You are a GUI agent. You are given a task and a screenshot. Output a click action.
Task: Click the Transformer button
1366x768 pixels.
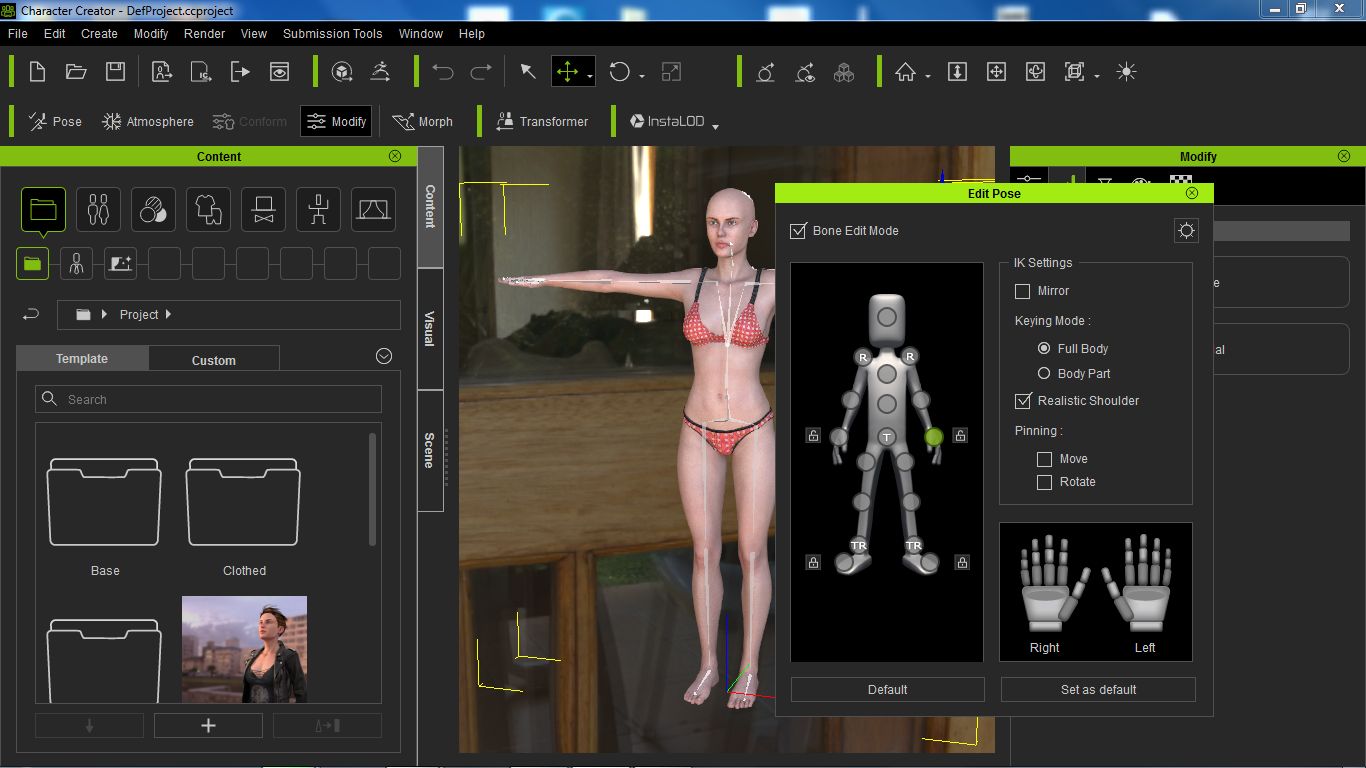click(542, 121)
